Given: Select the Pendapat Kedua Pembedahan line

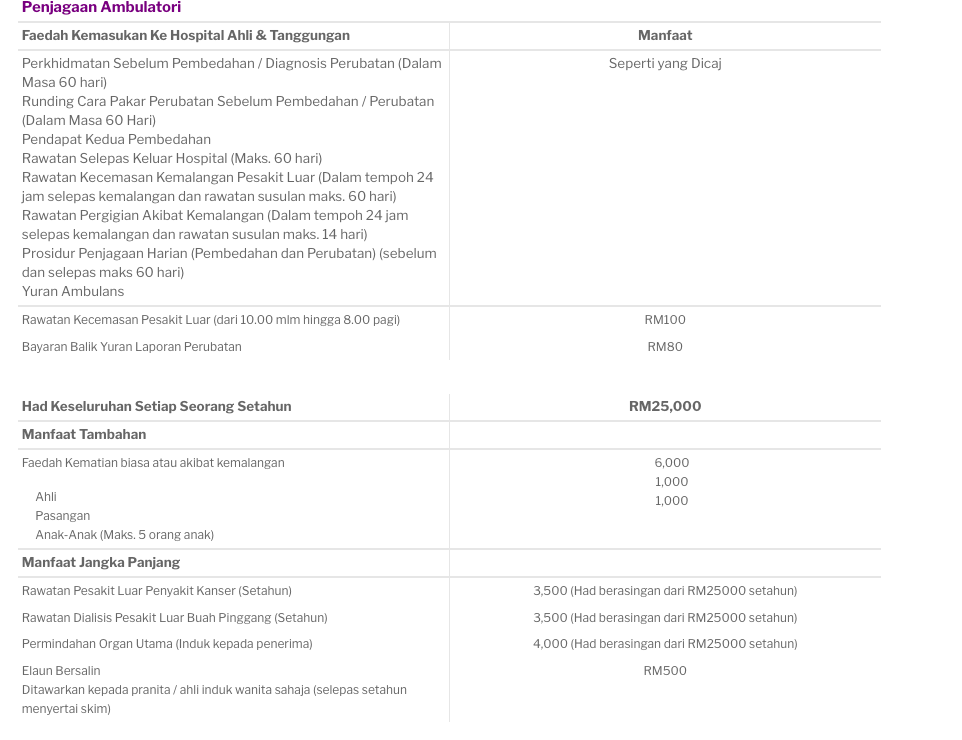Looking at the screenshot, I should [x=116, y=139].
